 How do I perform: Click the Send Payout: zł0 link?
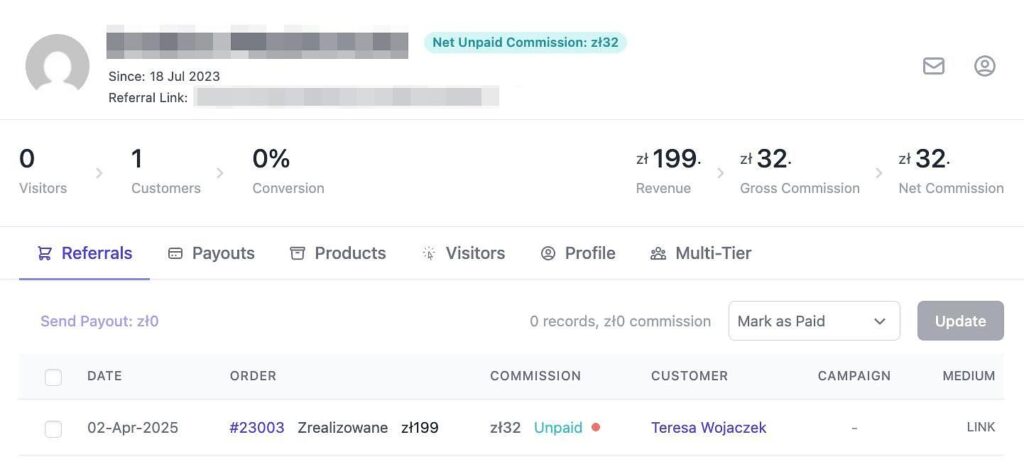pyautogui.click(x=99, y=322)
